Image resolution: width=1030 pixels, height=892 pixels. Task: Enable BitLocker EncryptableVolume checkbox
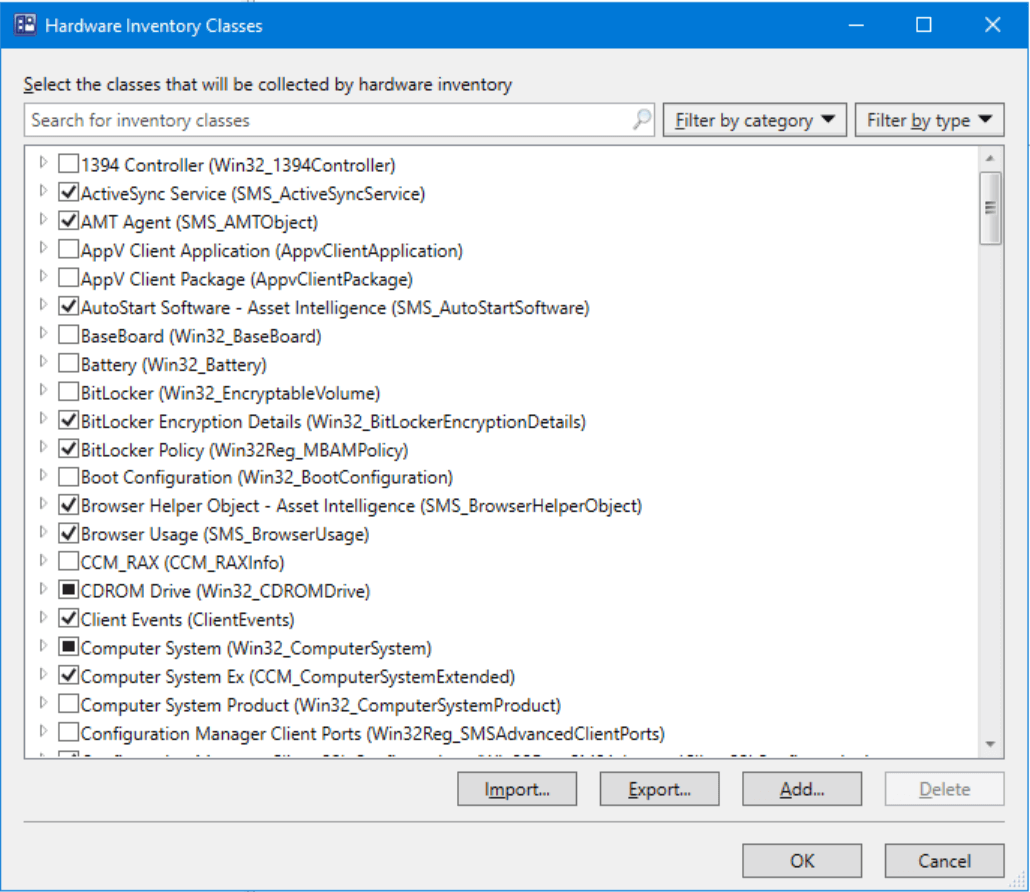coord(69,391)
